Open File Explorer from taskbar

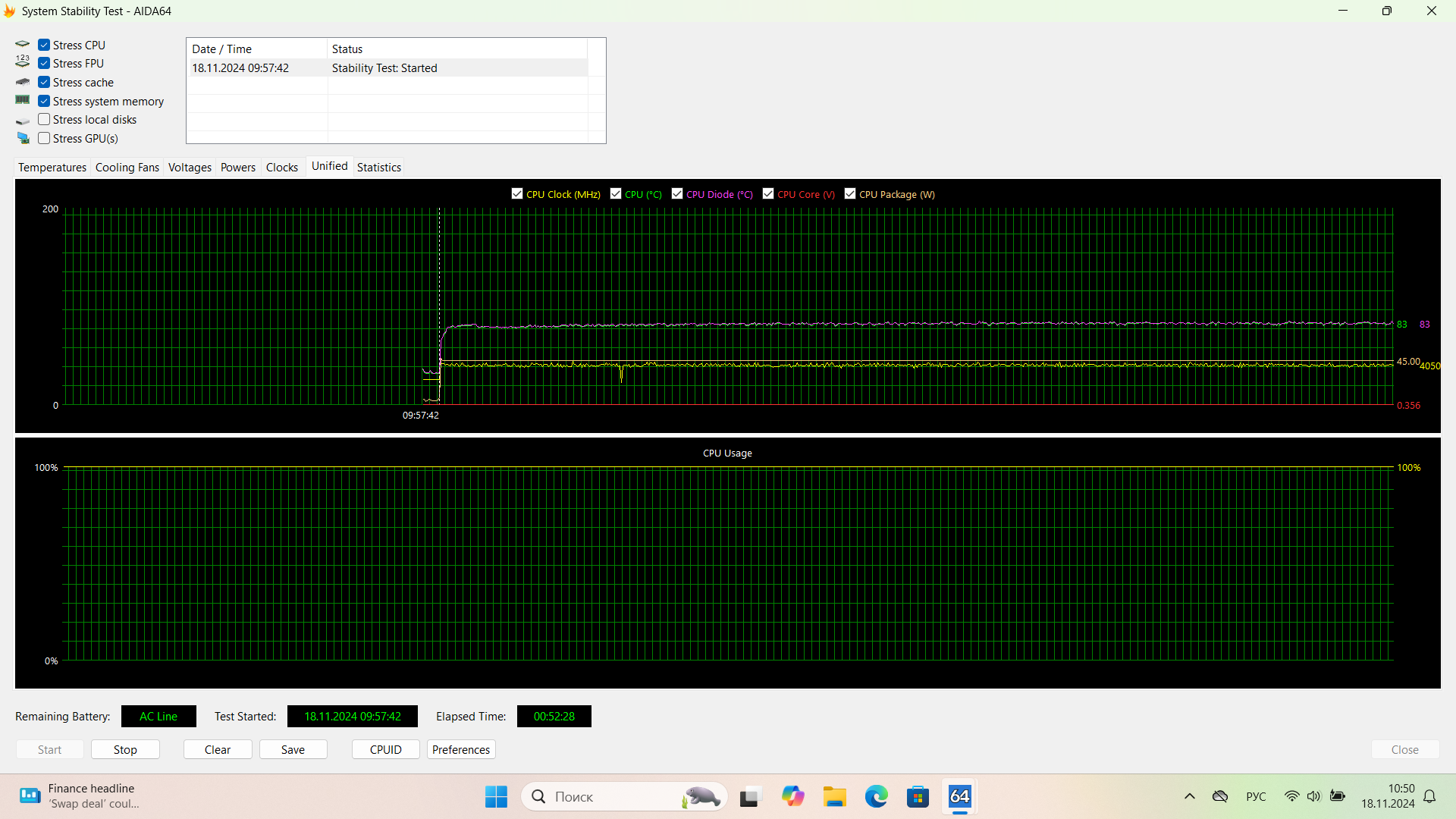tap(834, 796)
